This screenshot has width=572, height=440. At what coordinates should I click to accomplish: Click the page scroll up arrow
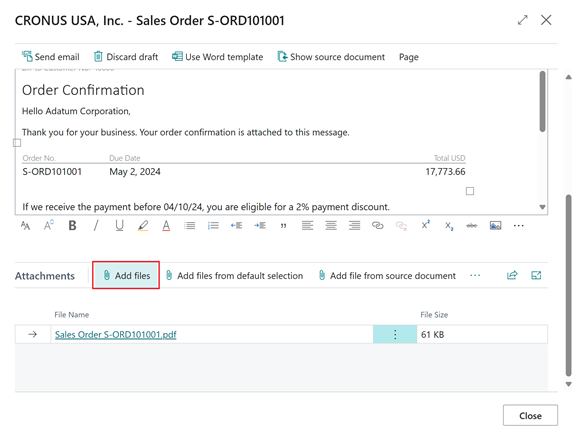(568, 77)
